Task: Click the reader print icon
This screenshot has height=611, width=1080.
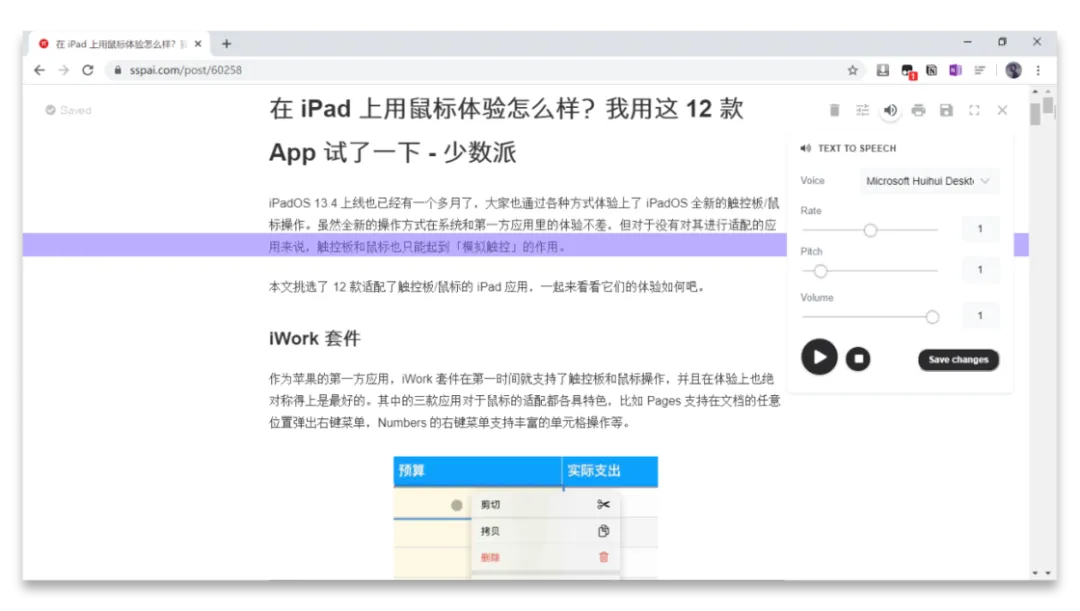Action: click(x=918, y=110)
